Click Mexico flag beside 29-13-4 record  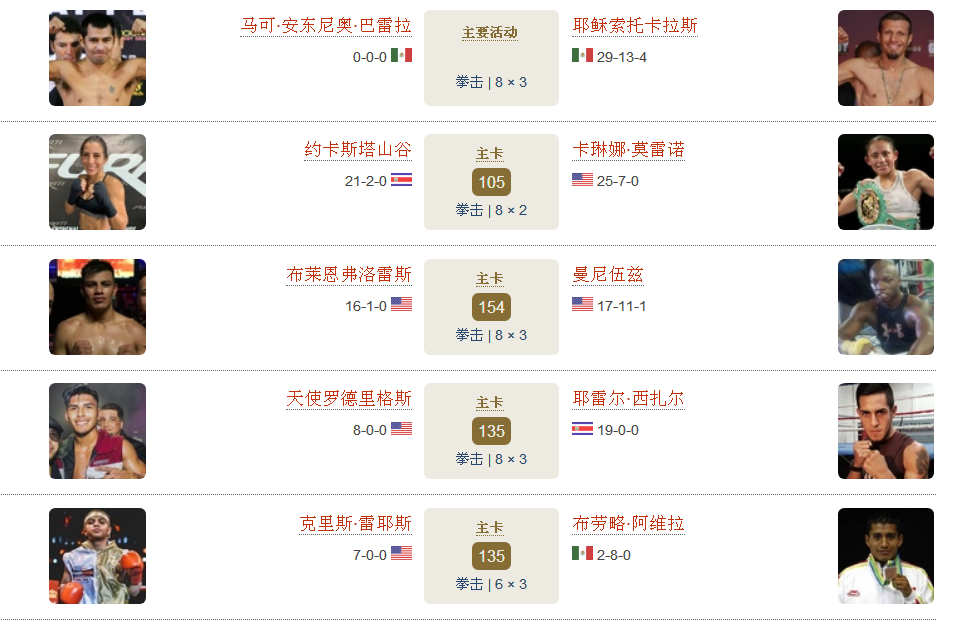[582, 55]
